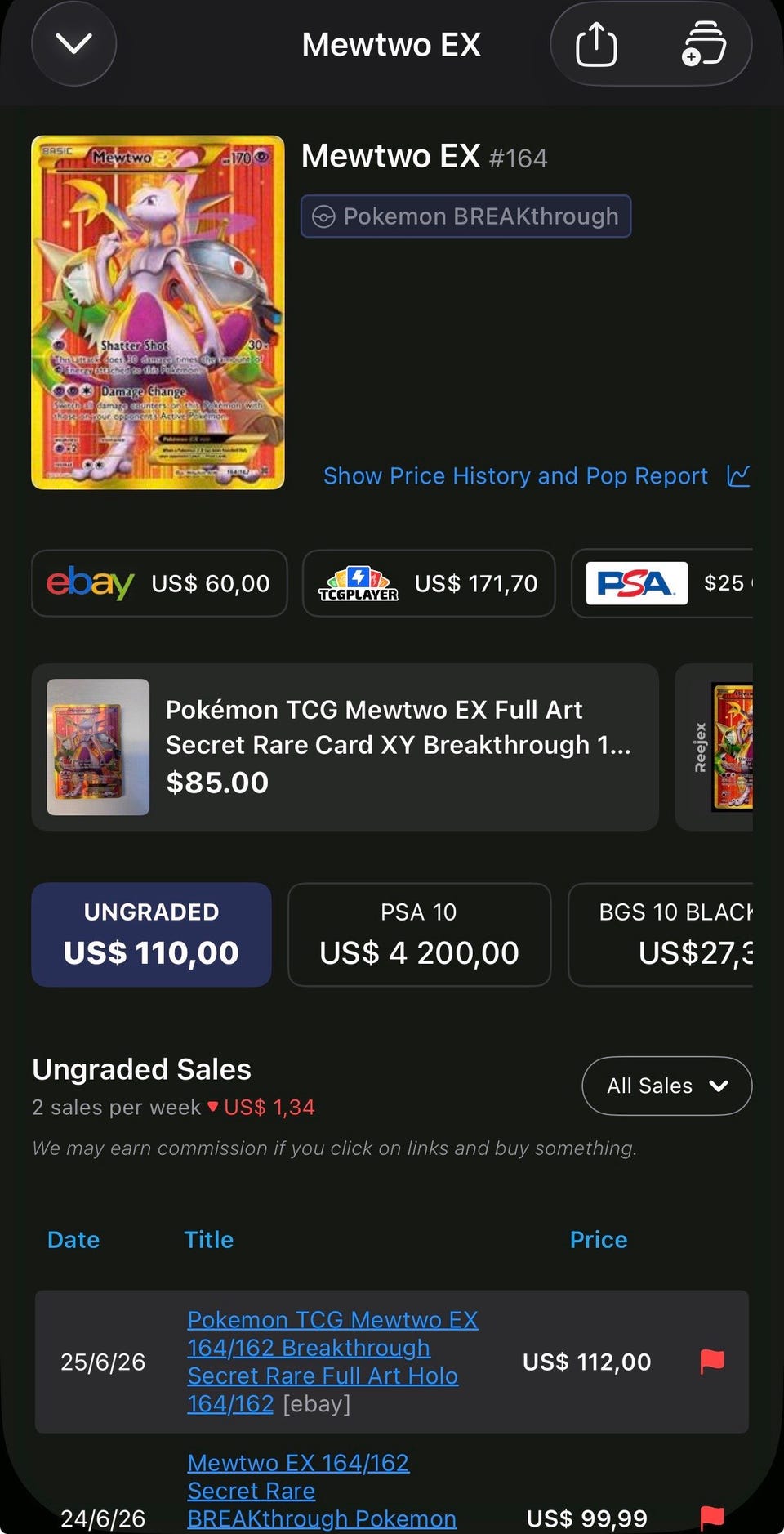Select the BGS 10 BLACK tab

661,934
